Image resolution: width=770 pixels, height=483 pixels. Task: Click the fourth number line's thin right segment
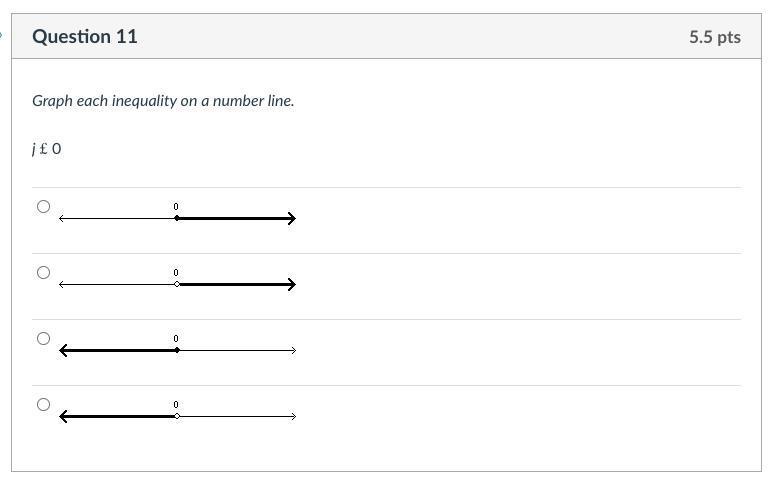click(235, 416)
